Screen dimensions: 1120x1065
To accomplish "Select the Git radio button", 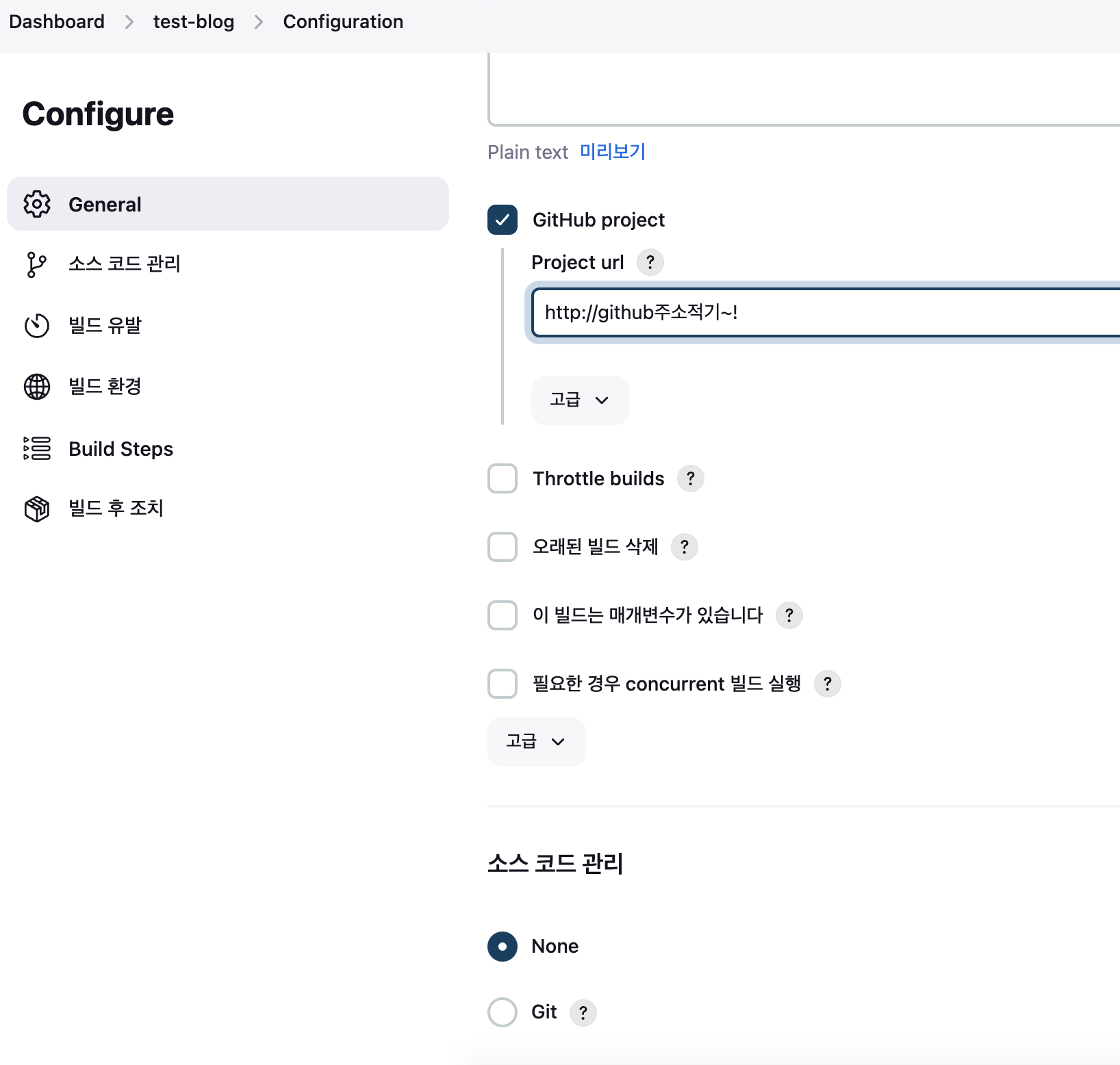I will [502, 1012].
